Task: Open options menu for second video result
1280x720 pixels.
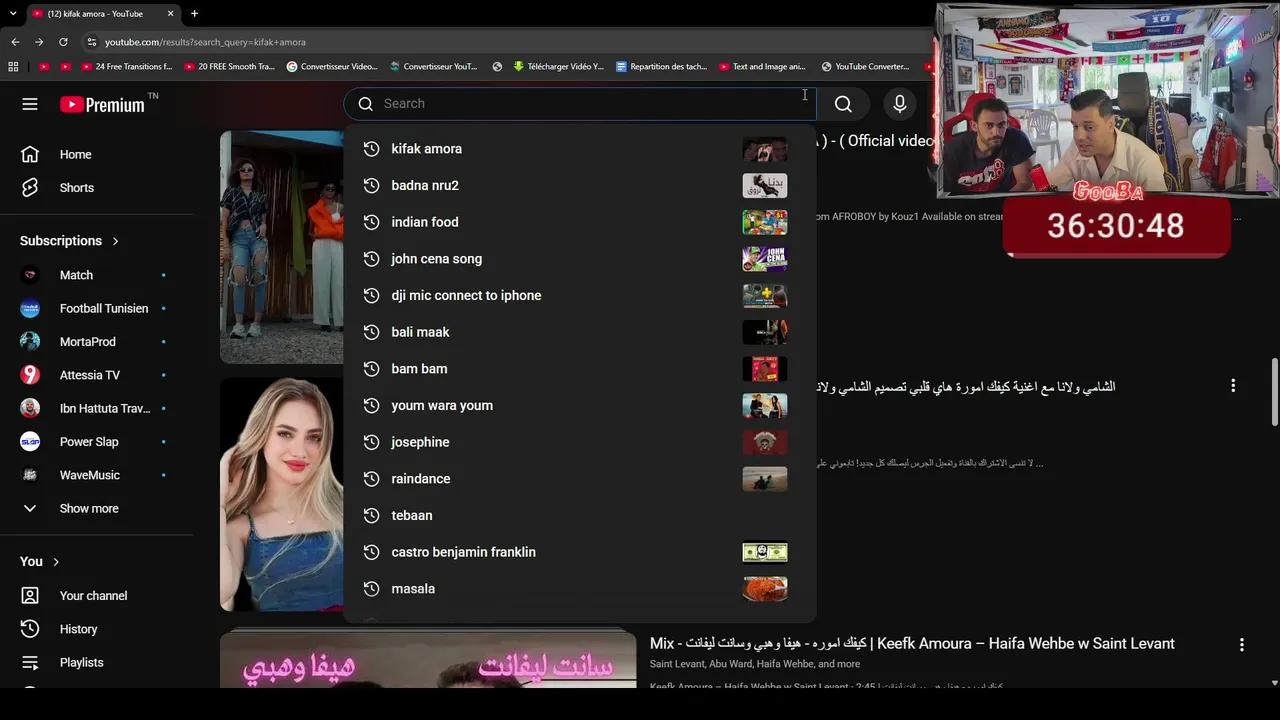Action: (1233, 386)
